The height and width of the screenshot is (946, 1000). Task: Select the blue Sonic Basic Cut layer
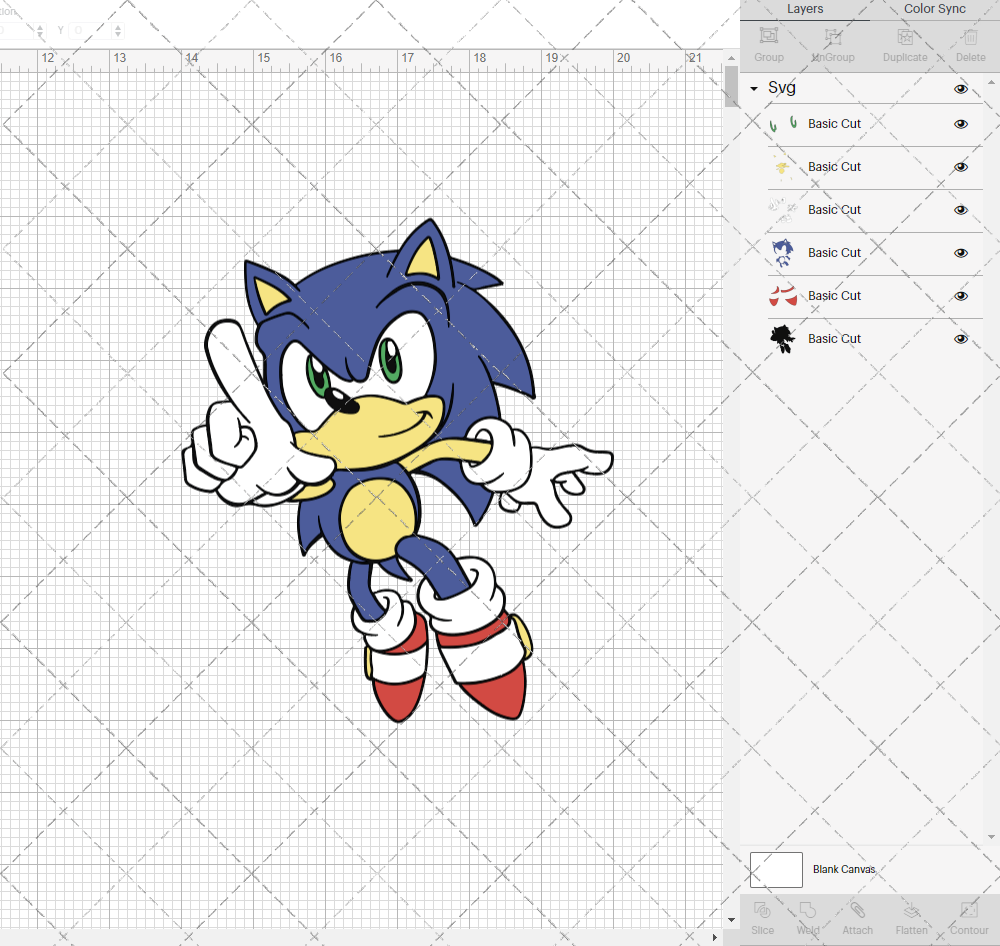[833, 253]
